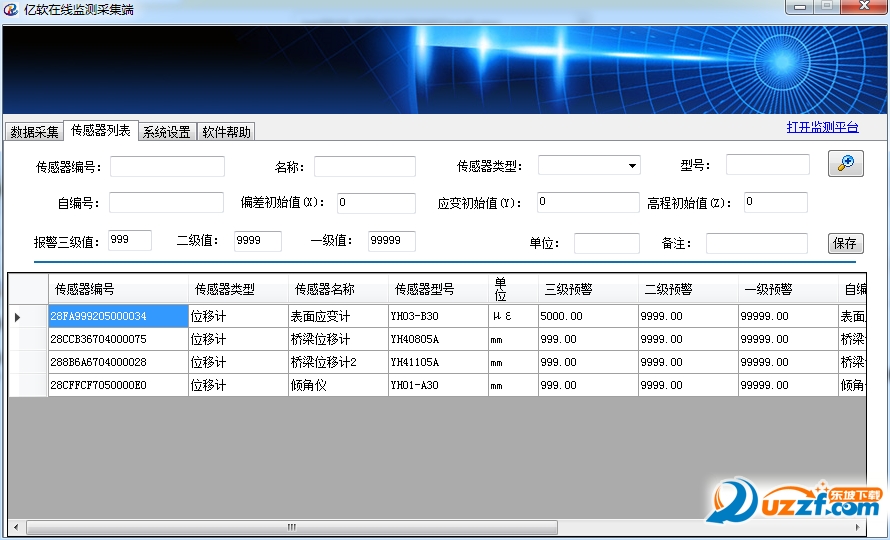Select cell 288B6A6704000028
The image size is (890, 540).
tap(118, 362)
